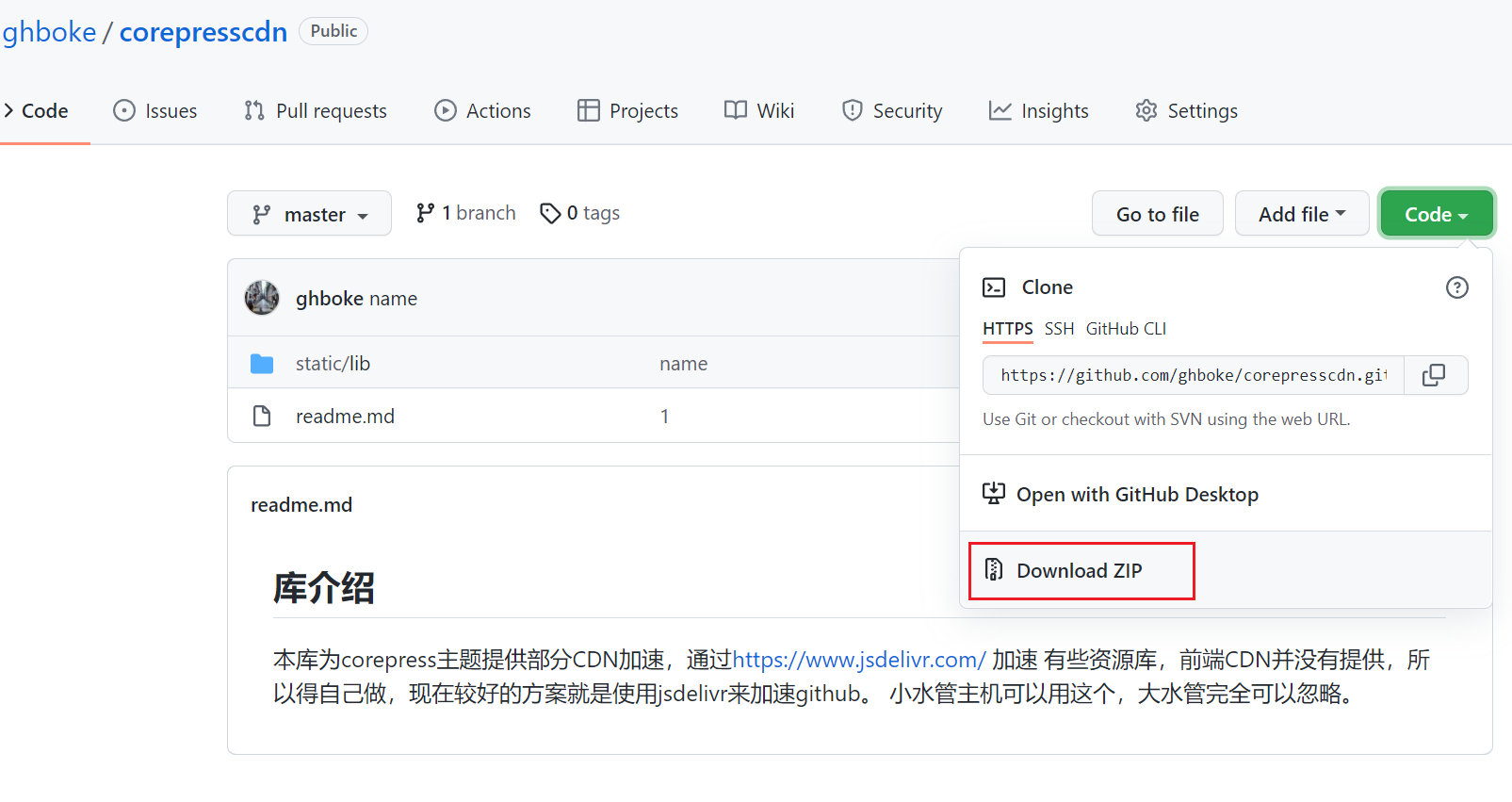The image size is (1512, 802).
Task: Click the Actions play icon
Action: coord(446,111)
